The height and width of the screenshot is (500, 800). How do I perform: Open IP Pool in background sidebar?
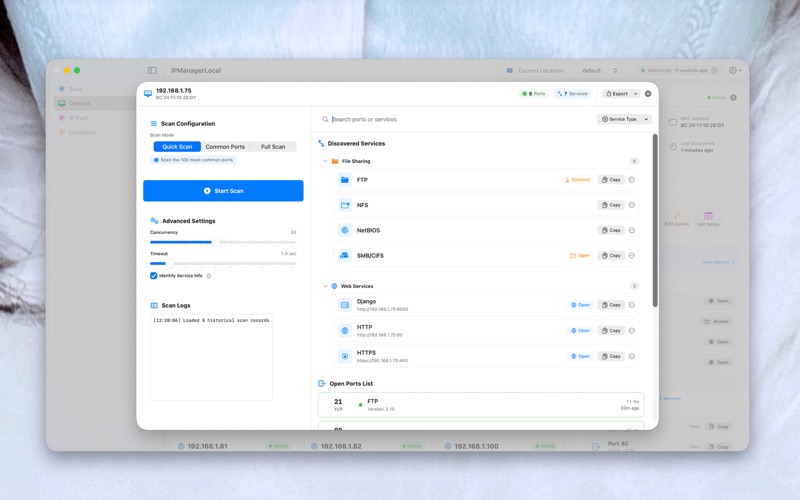click(x=78, y=118)
